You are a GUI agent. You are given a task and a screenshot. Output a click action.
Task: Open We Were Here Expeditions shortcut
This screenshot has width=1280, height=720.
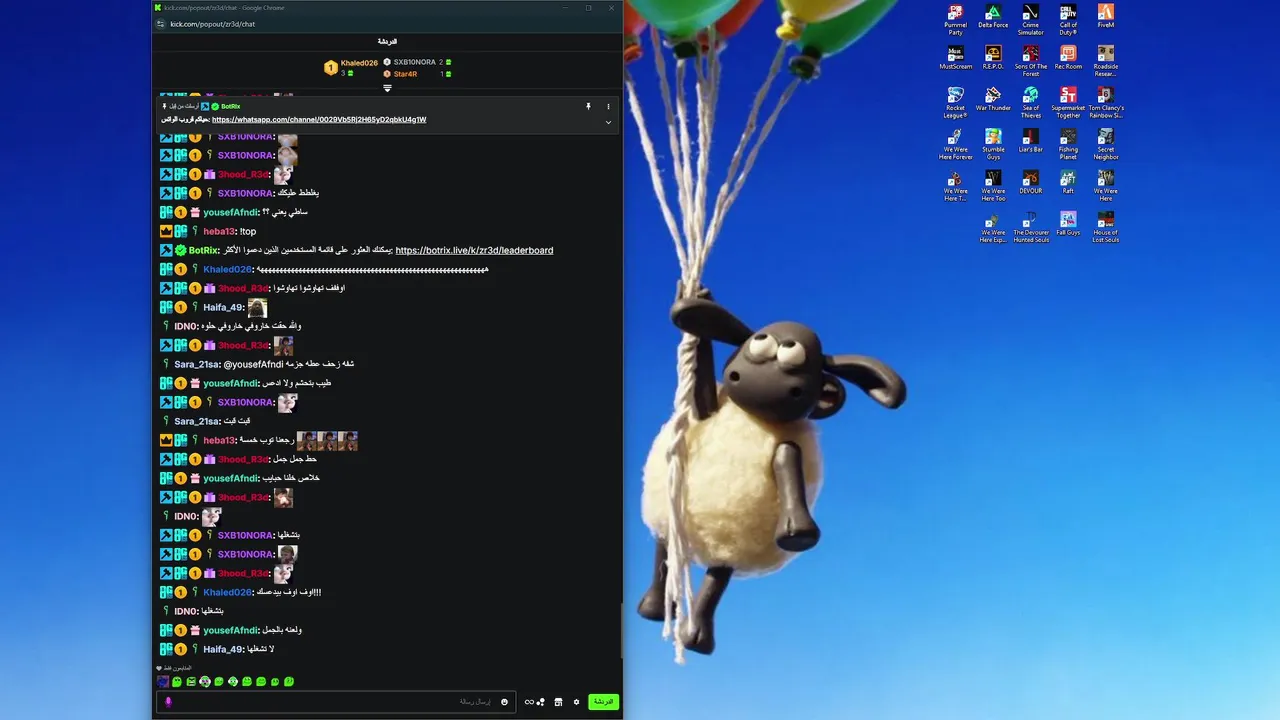point(993,228)
